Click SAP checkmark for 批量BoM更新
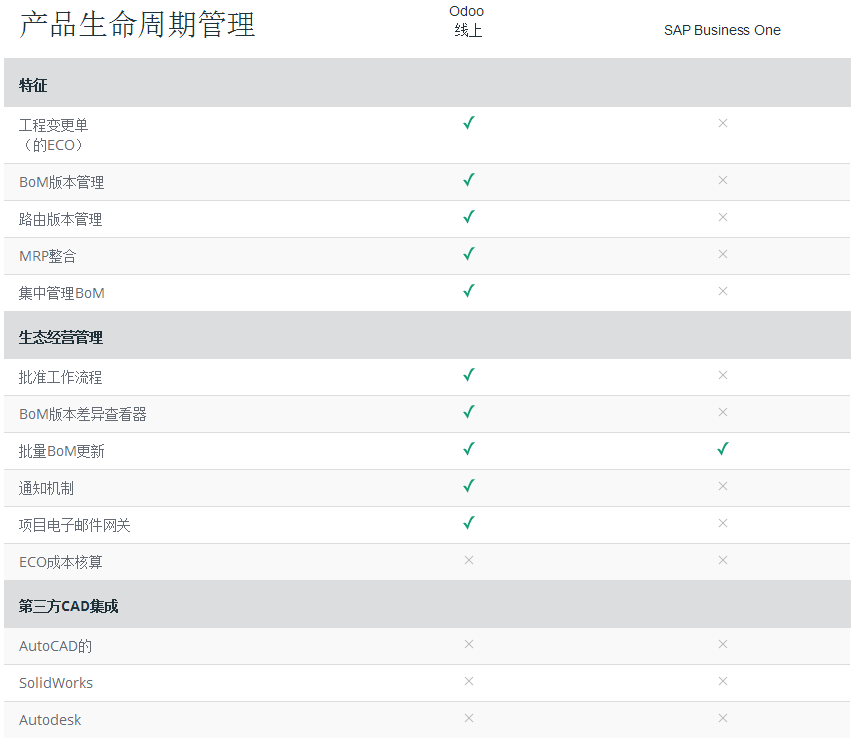 tap(723, 449)
